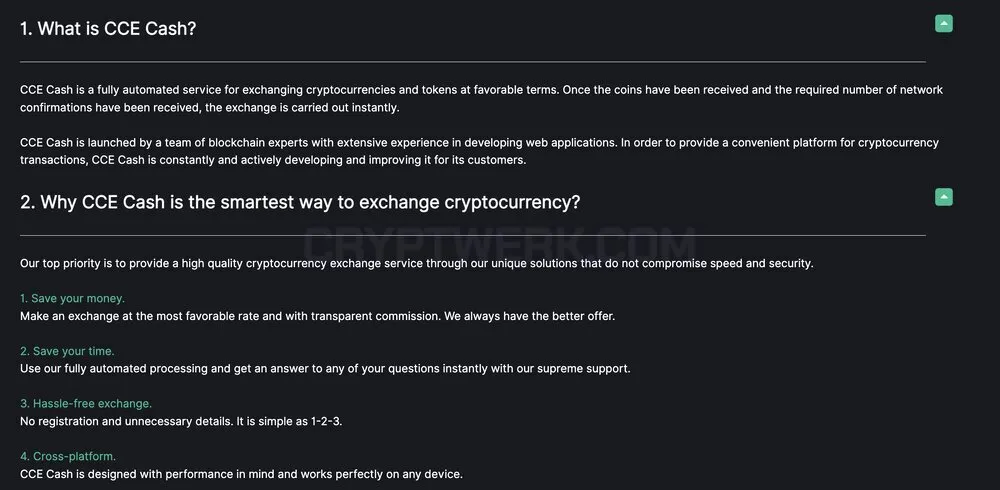Image resolution: width=1000 pixels, height=490 pixels.
Task: Click the '3. Hassle-free exchange.' green text
Action: (85, 404)
